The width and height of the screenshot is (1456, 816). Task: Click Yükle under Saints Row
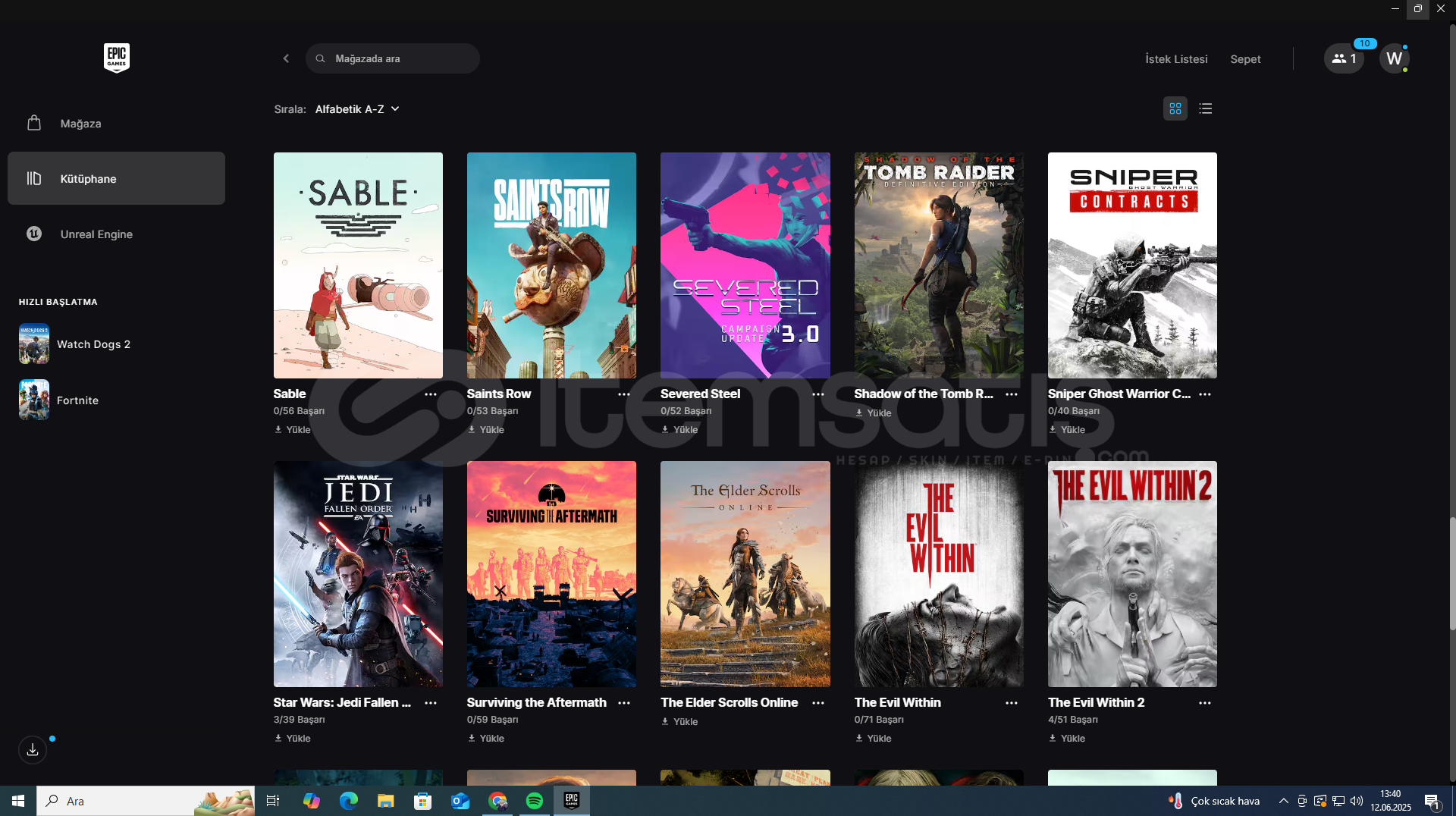tap(486, 429)
